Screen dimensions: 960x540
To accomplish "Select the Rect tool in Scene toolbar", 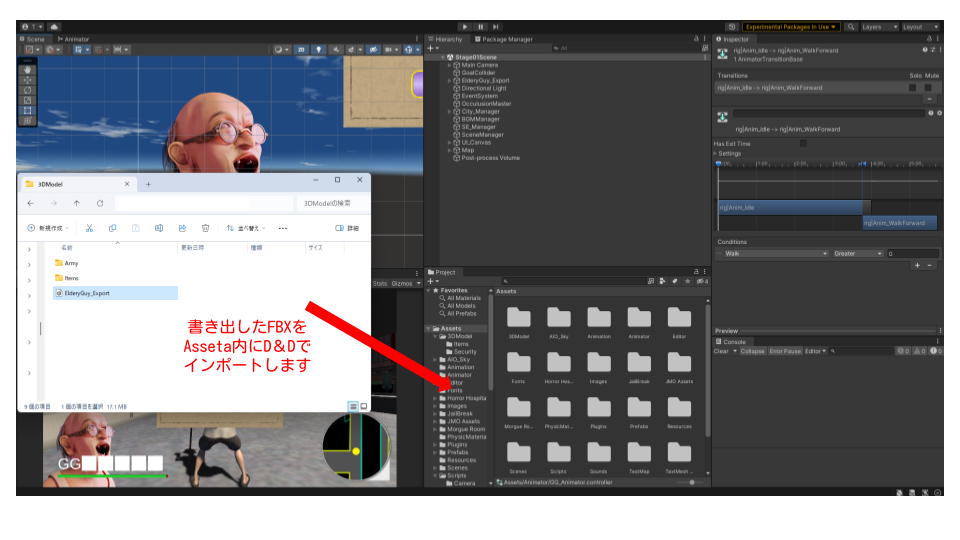I will 28,110.
